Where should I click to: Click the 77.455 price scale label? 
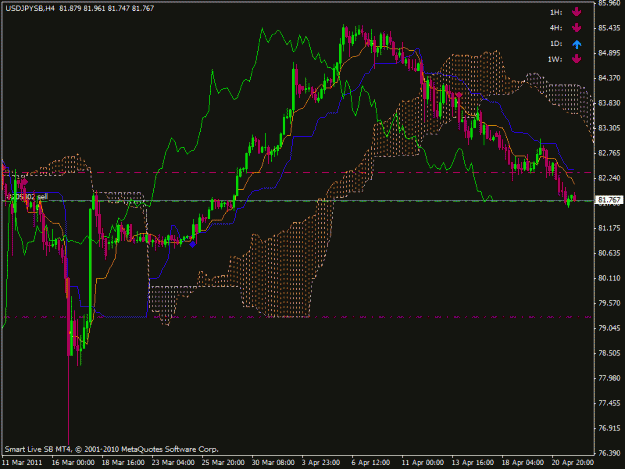tap(610, 403)
